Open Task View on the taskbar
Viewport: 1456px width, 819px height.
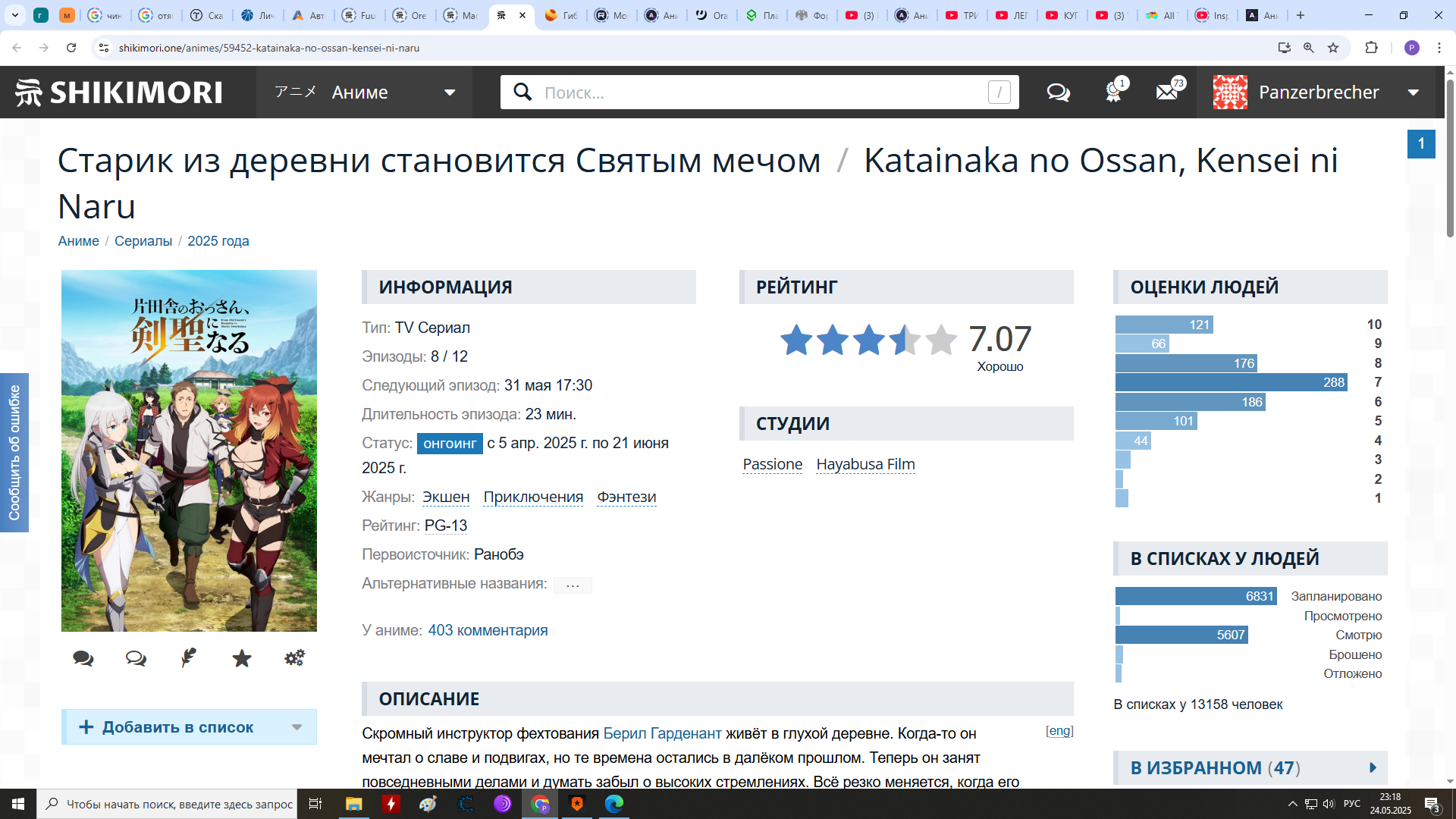pyautogui.click(x=315, y=804)
